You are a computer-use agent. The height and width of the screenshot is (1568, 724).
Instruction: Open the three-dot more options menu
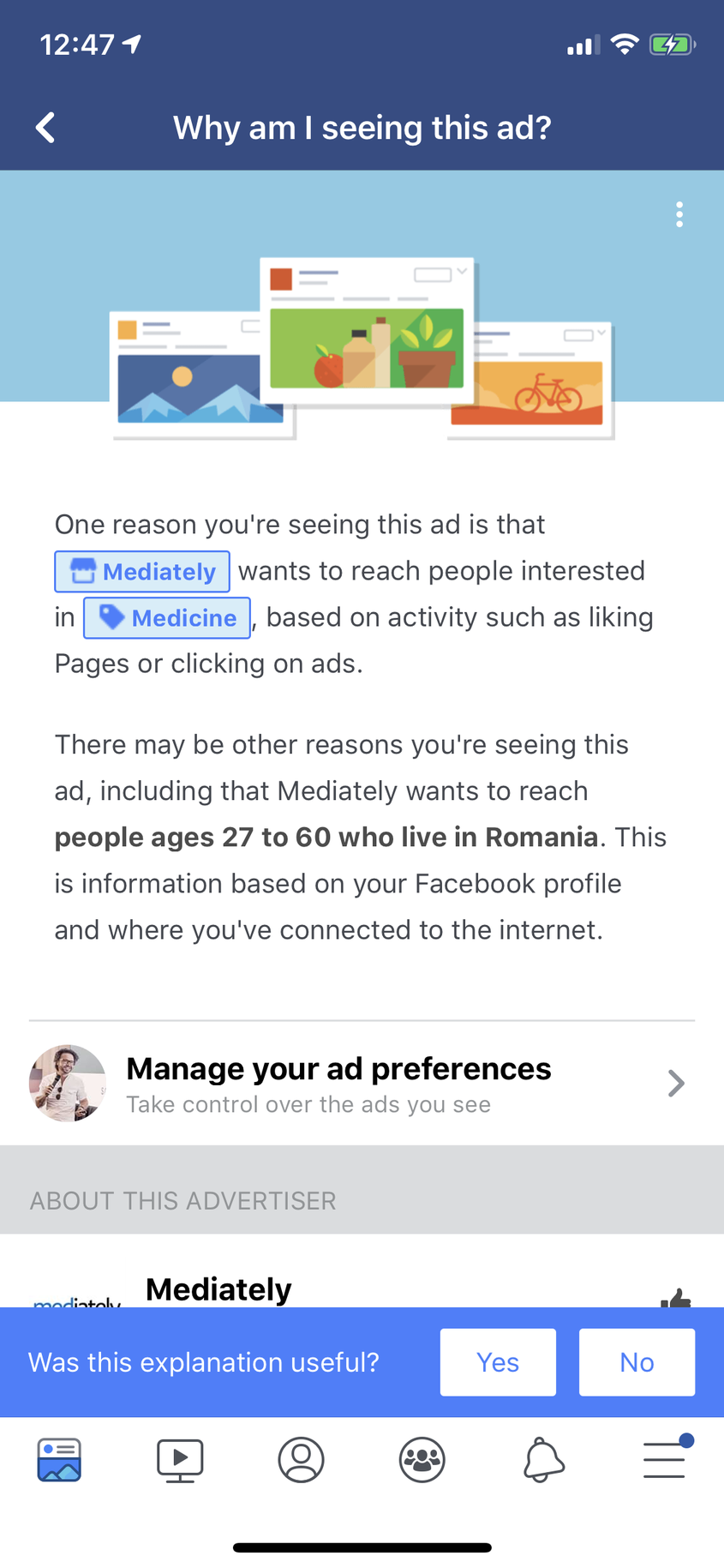point(679,214)
